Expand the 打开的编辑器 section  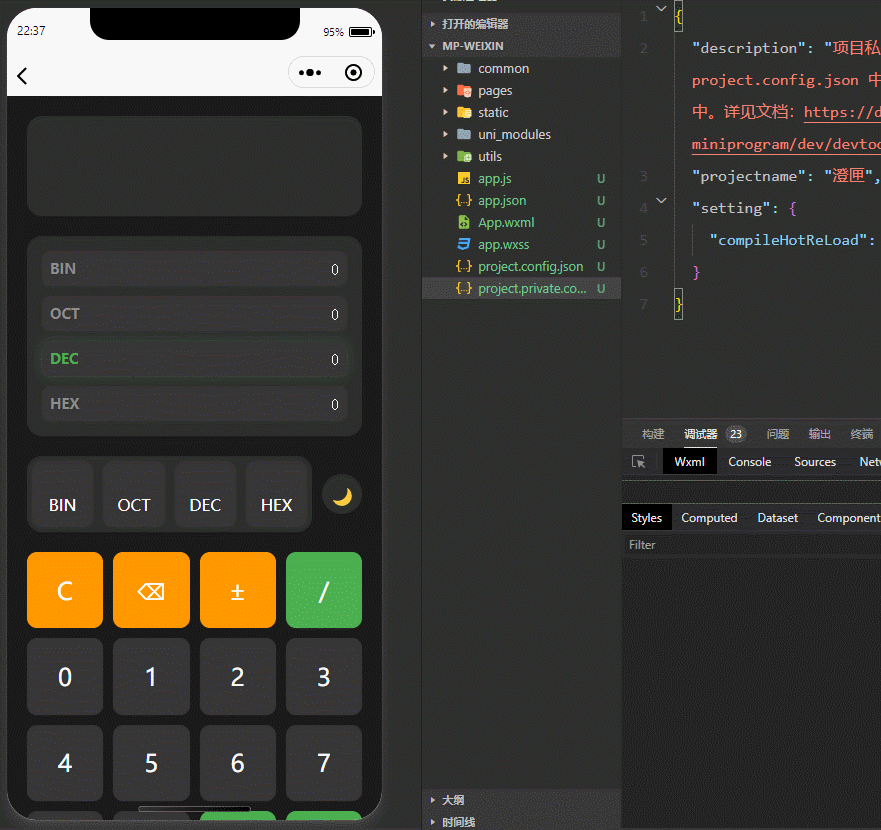(521, 24)
